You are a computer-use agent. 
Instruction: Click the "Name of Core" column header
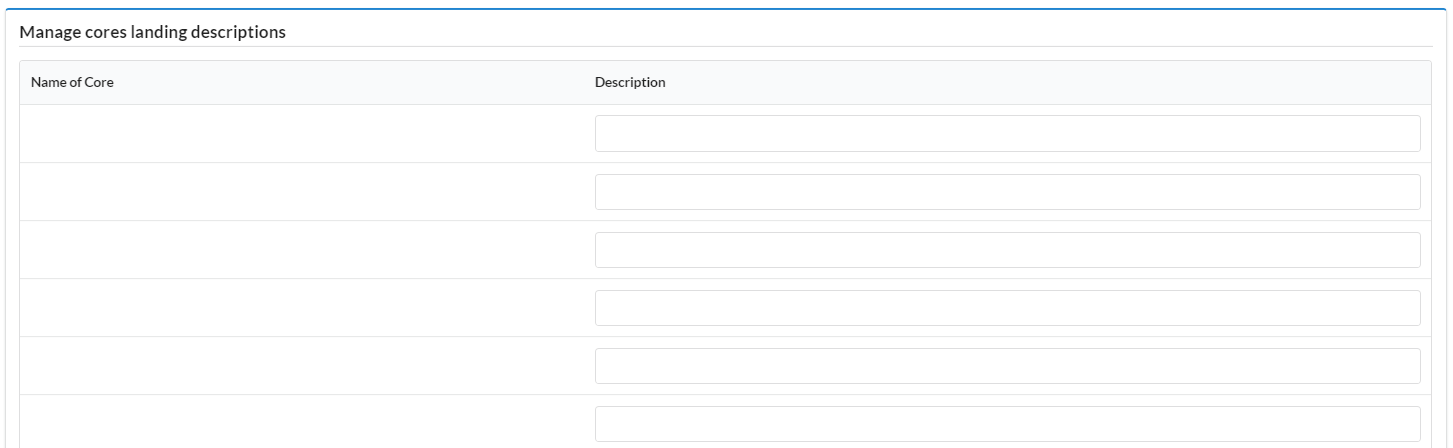point(72,83)
